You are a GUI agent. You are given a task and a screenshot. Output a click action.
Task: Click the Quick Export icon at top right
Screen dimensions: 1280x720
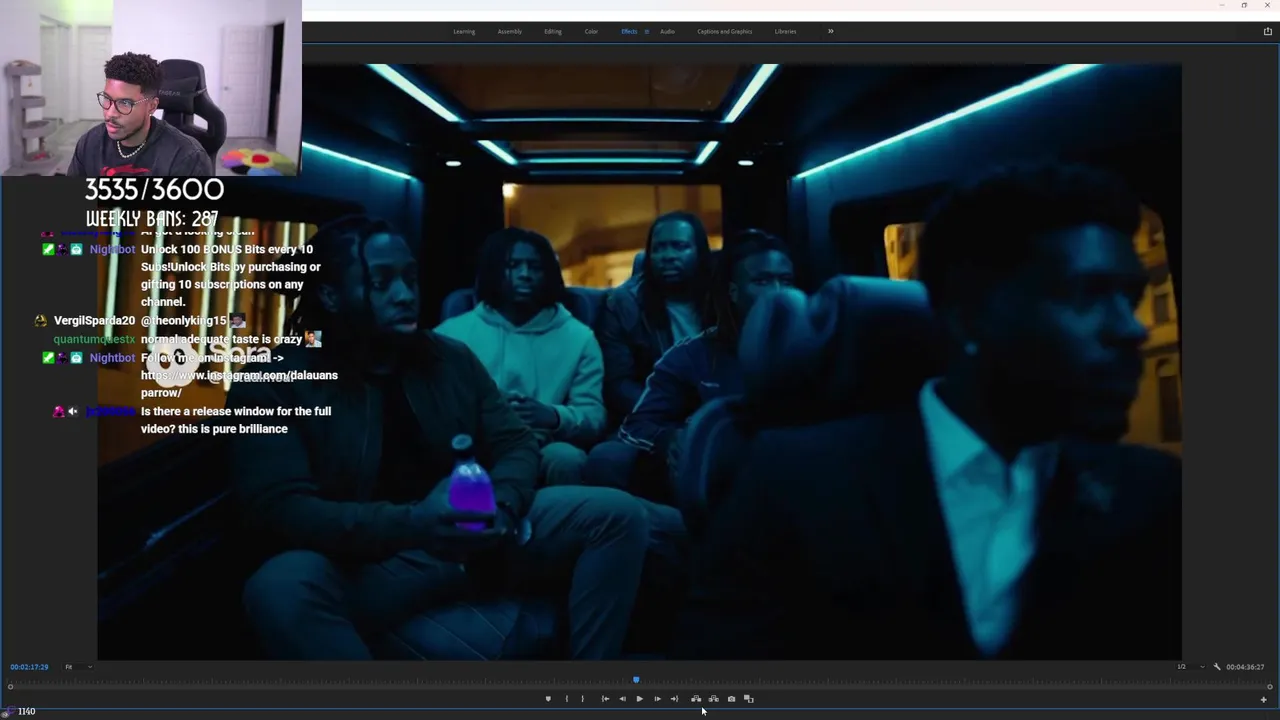tap(1267, 32)
